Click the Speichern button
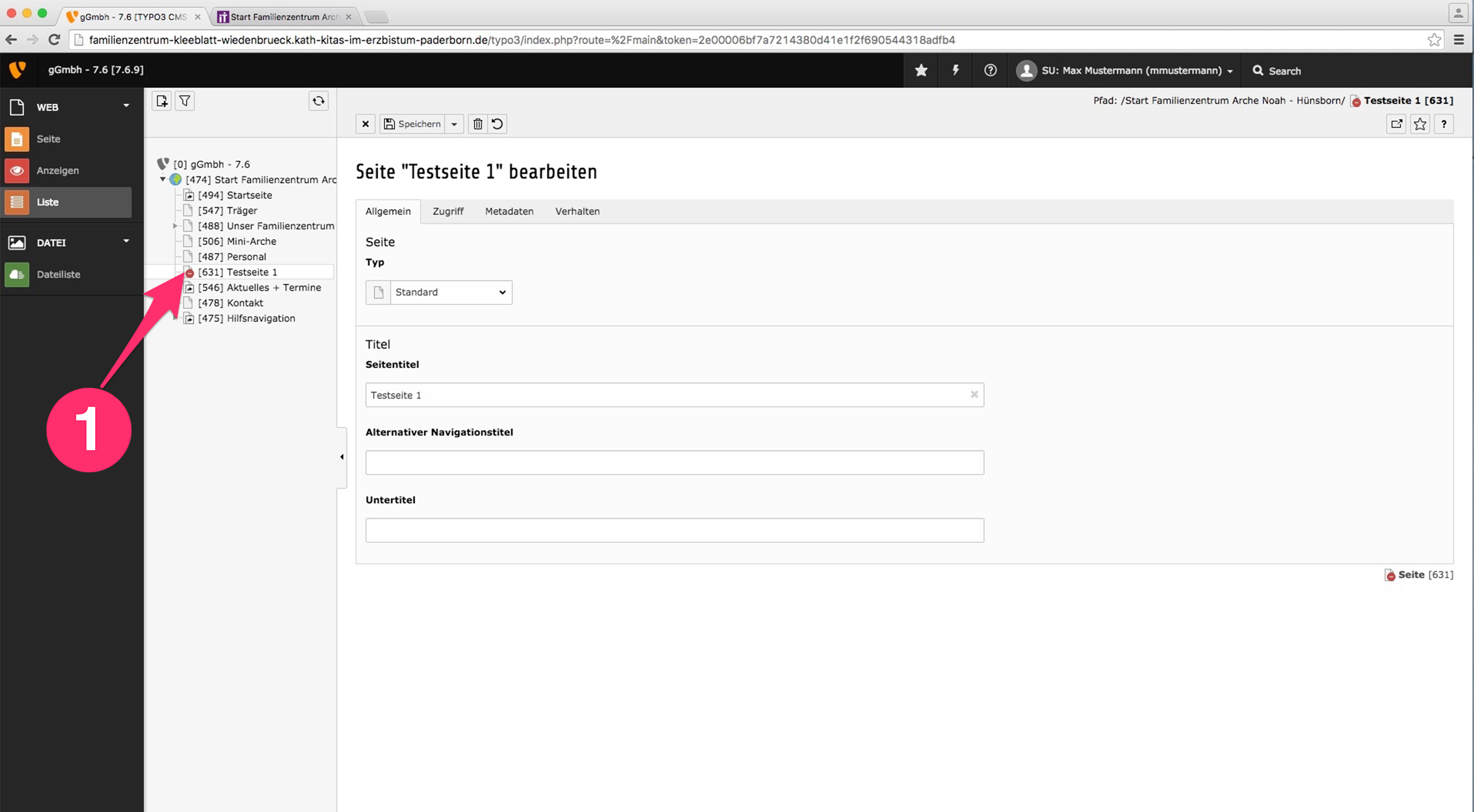Viewport: 1474px width, 812px height. click(412, 124)
